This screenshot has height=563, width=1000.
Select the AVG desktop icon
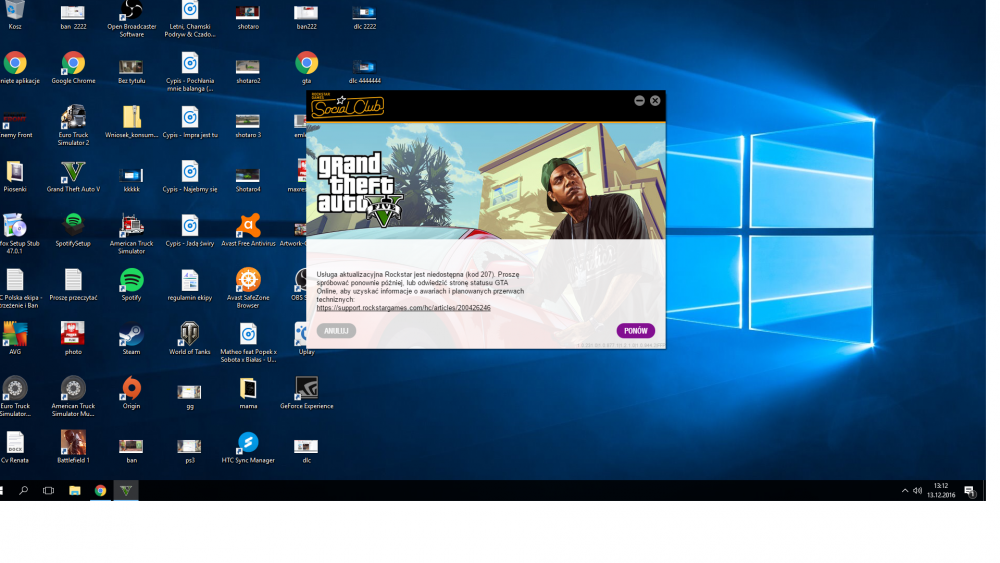pos(15,339)
